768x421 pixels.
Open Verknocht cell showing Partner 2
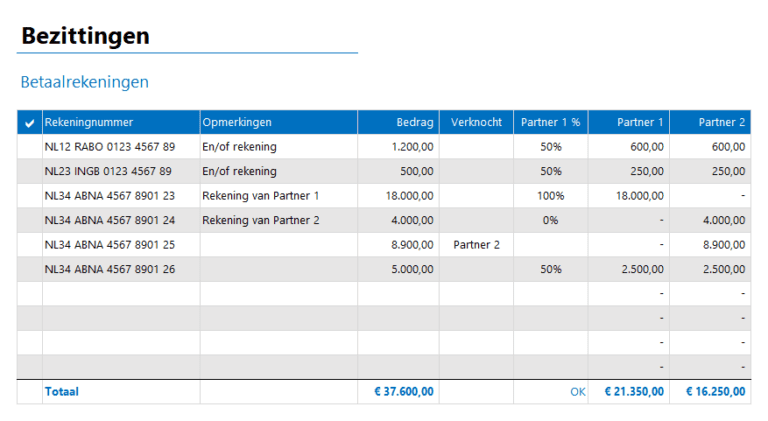coord(476,245)
